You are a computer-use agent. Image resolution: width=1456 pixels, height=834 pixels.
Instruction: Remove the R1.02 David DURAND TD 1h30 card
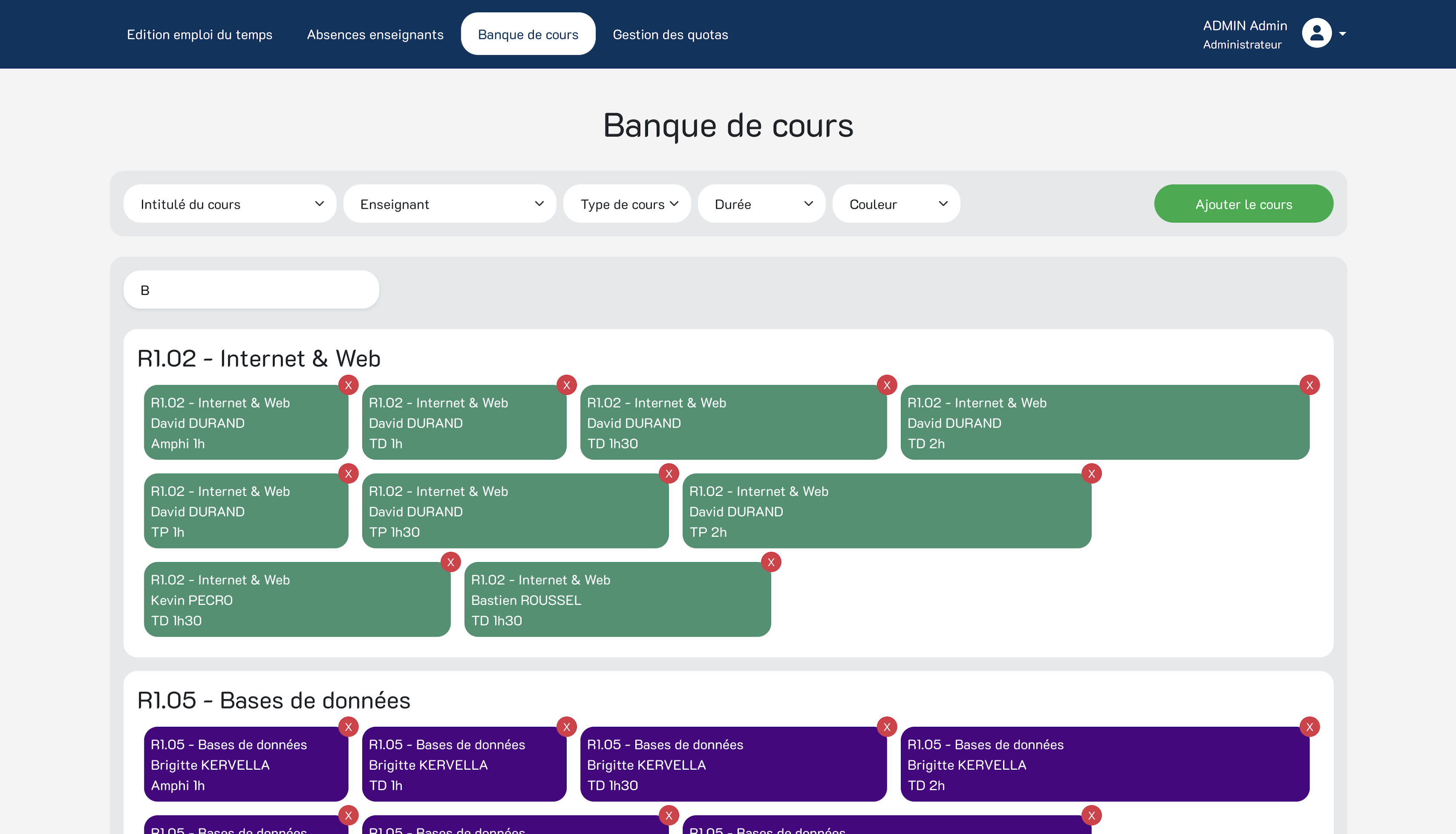(887, 385)
